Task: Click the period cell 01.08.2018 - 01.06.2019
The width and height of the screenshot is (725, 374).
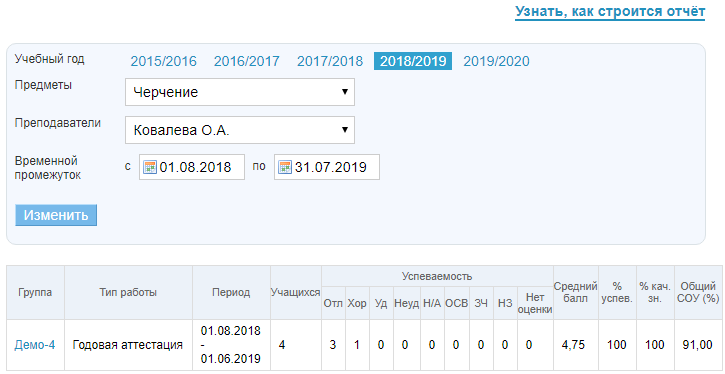Action: [231, 345]
